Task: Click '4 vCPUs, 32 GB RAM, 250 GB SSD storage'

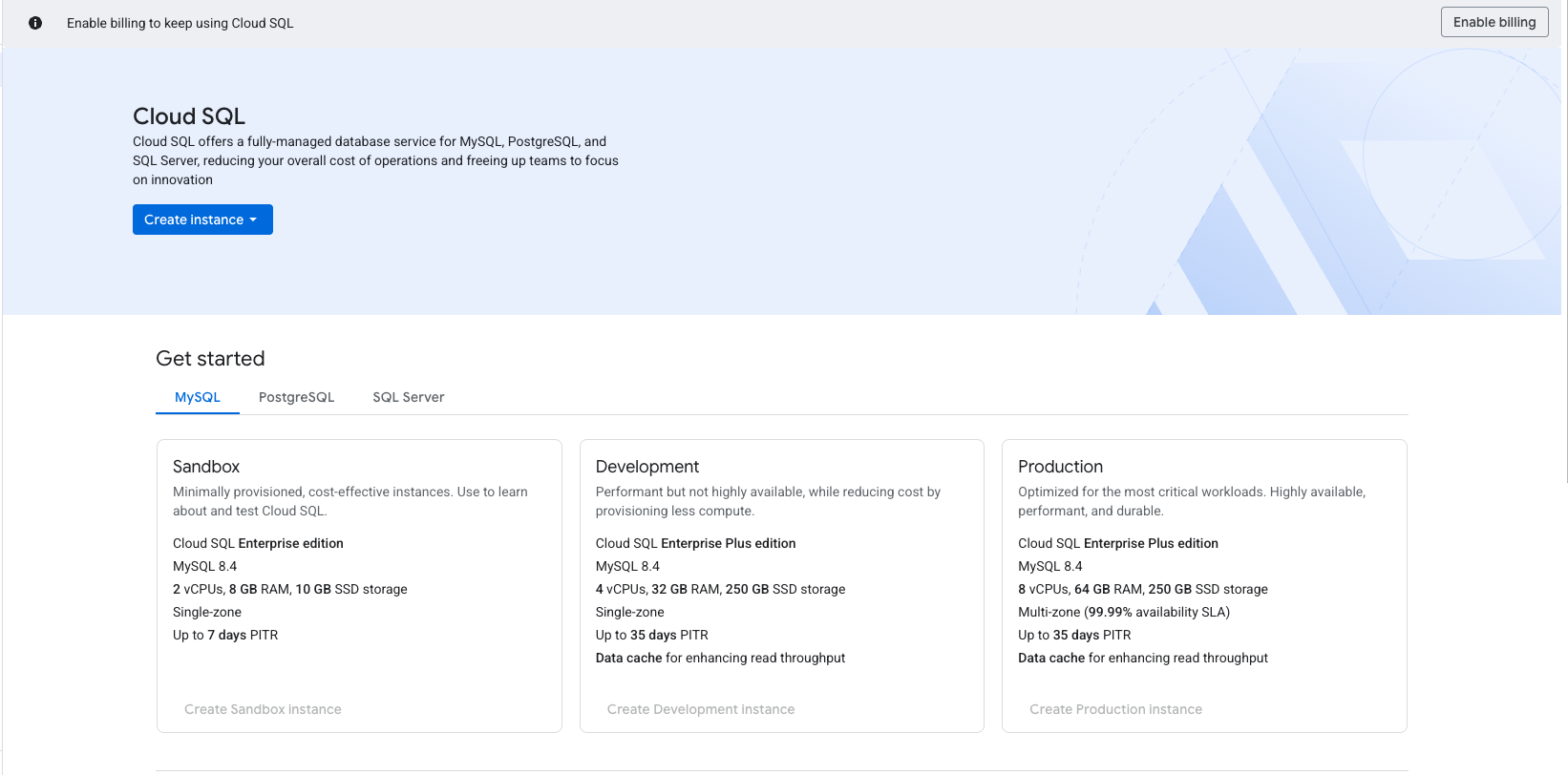Action: point(720,589)
